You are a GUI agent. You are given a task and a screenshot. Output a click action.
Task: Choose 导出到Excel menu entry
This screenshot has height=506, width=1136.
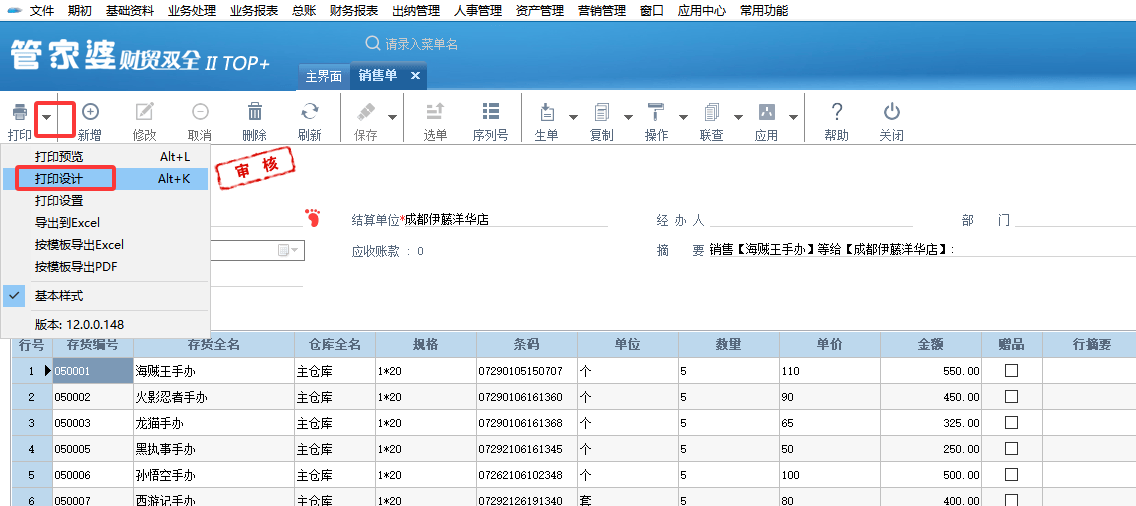[67, 223]
